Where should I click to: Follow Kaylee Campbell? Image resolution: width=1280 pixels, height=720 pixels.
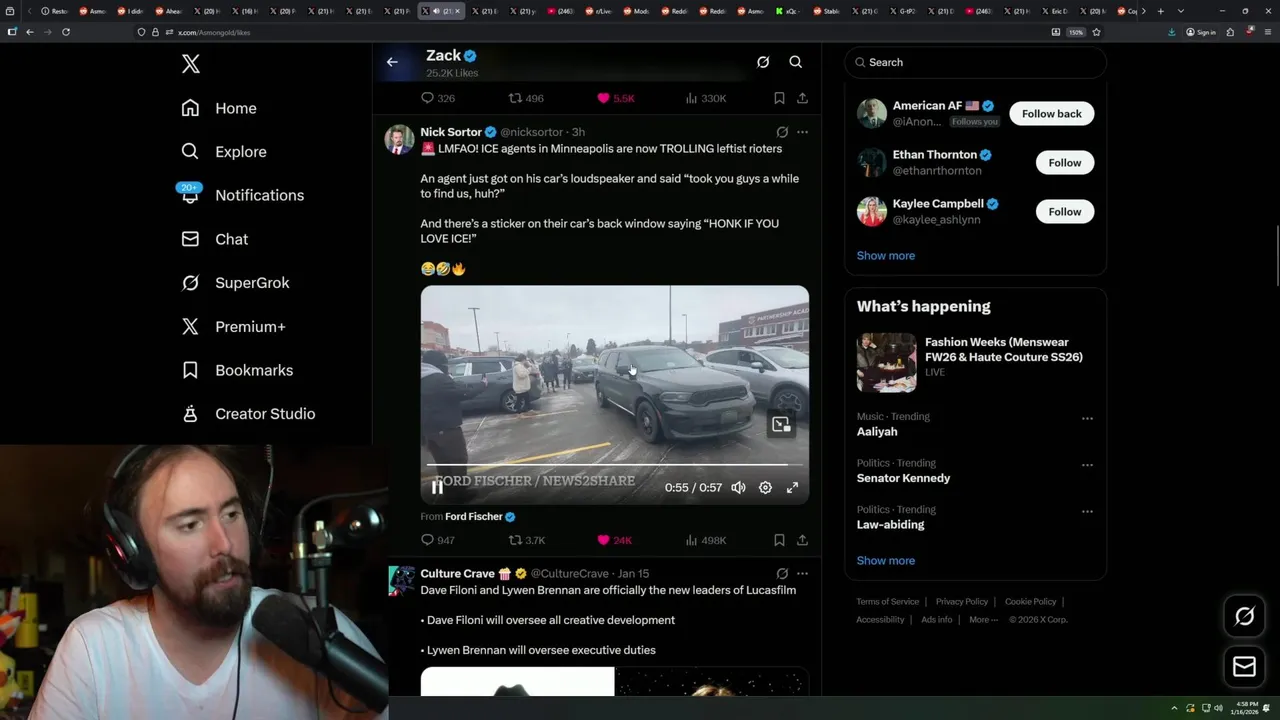tap(1065, 212)
